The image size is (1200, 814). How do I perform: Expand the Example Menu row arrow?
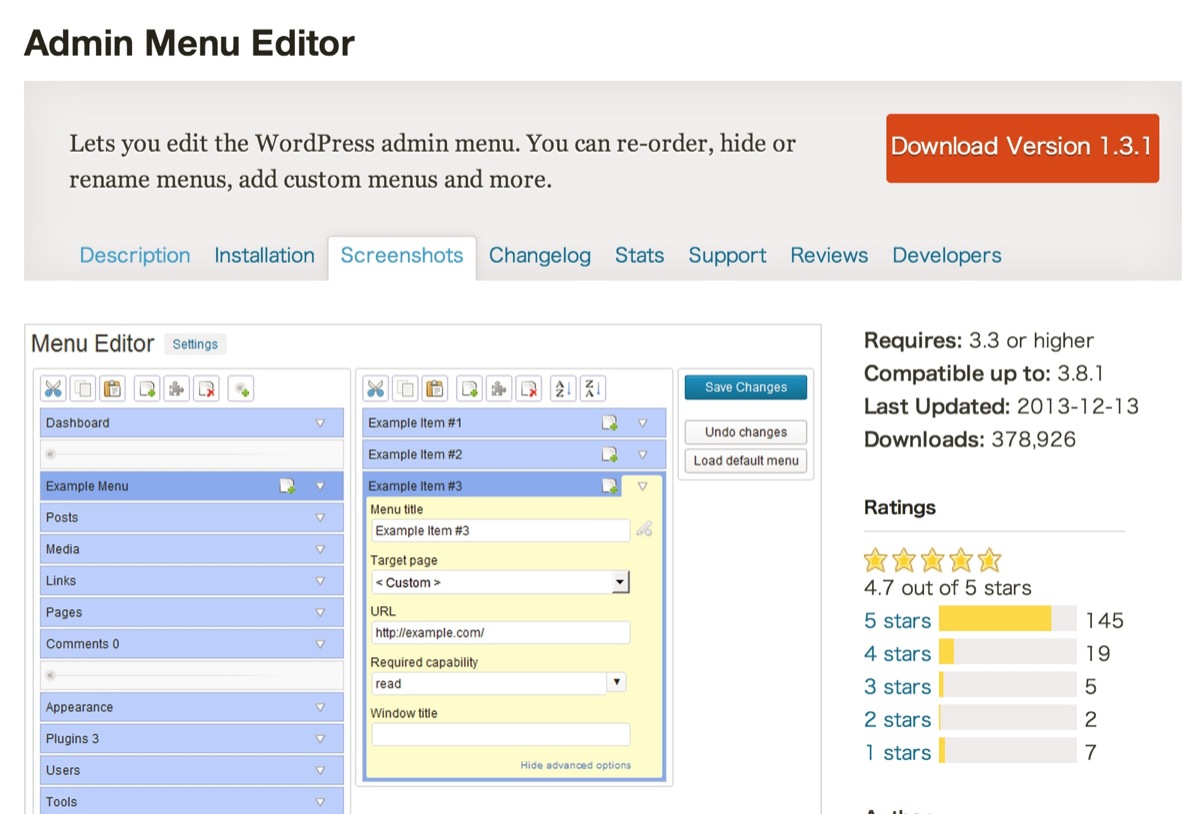[321, 486]
